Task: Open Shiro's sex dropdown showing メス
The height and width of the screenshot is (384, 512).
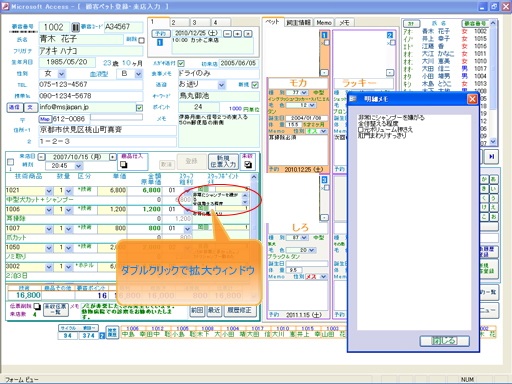Action: click(323, 277)
